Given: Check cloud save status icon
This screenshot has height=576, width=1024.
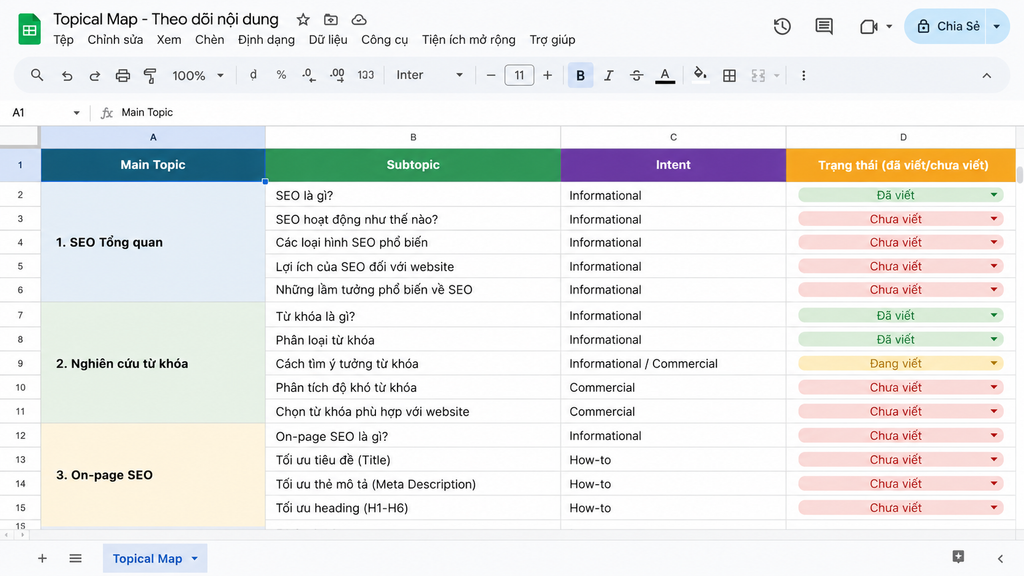Looking at the screenshot, I should 359,20.
